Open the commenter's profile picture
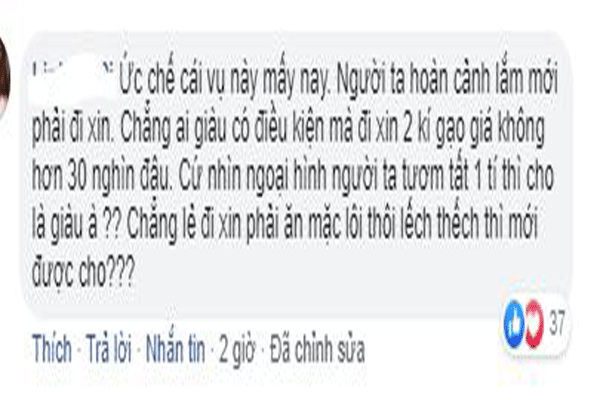The height and width of the screenshot is (400, 600). pyautogui.click(x=5, y=77)
